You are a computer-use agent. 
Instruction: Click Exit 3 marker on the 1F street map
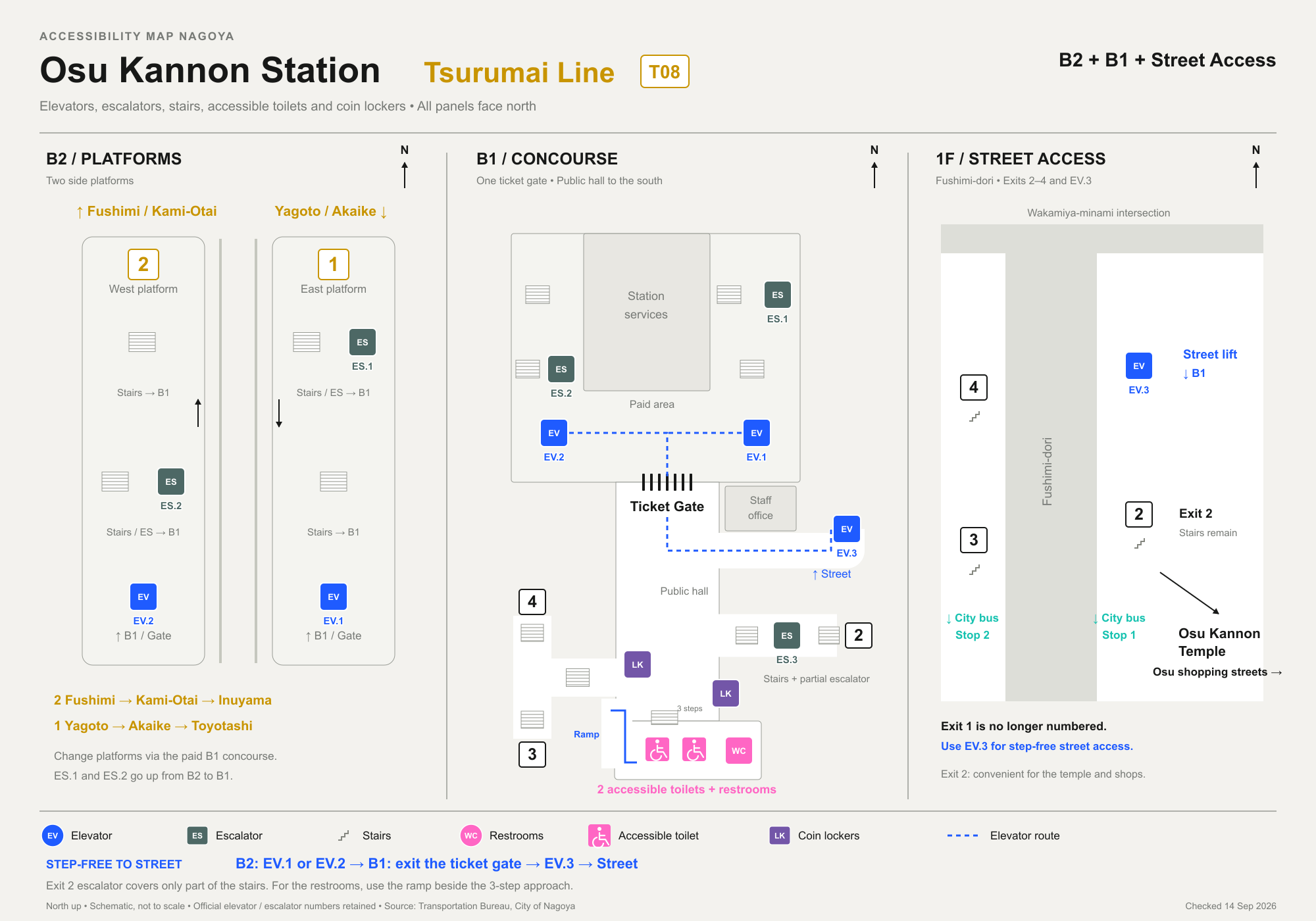[x=974, y=540]
